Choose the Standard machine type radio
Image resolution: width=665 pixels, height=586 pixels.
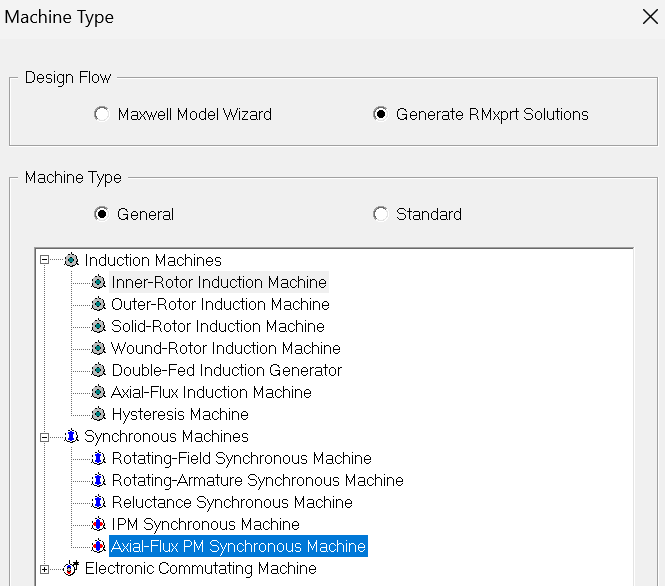click(380, 214)
